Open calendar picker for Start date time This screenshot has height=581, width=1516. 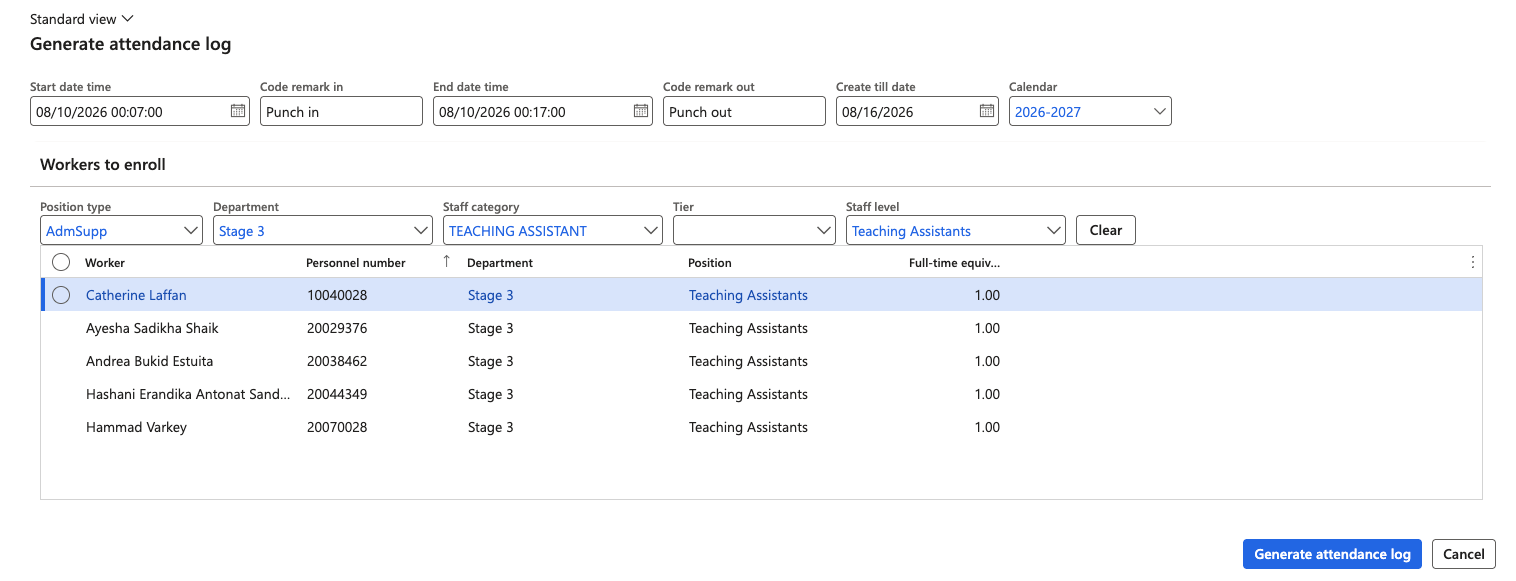[x=238, y=111]
